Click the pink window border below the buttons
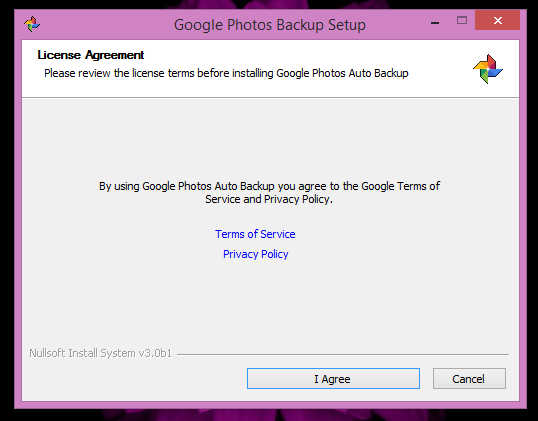The image size is (538, 421). coord(270,405)
